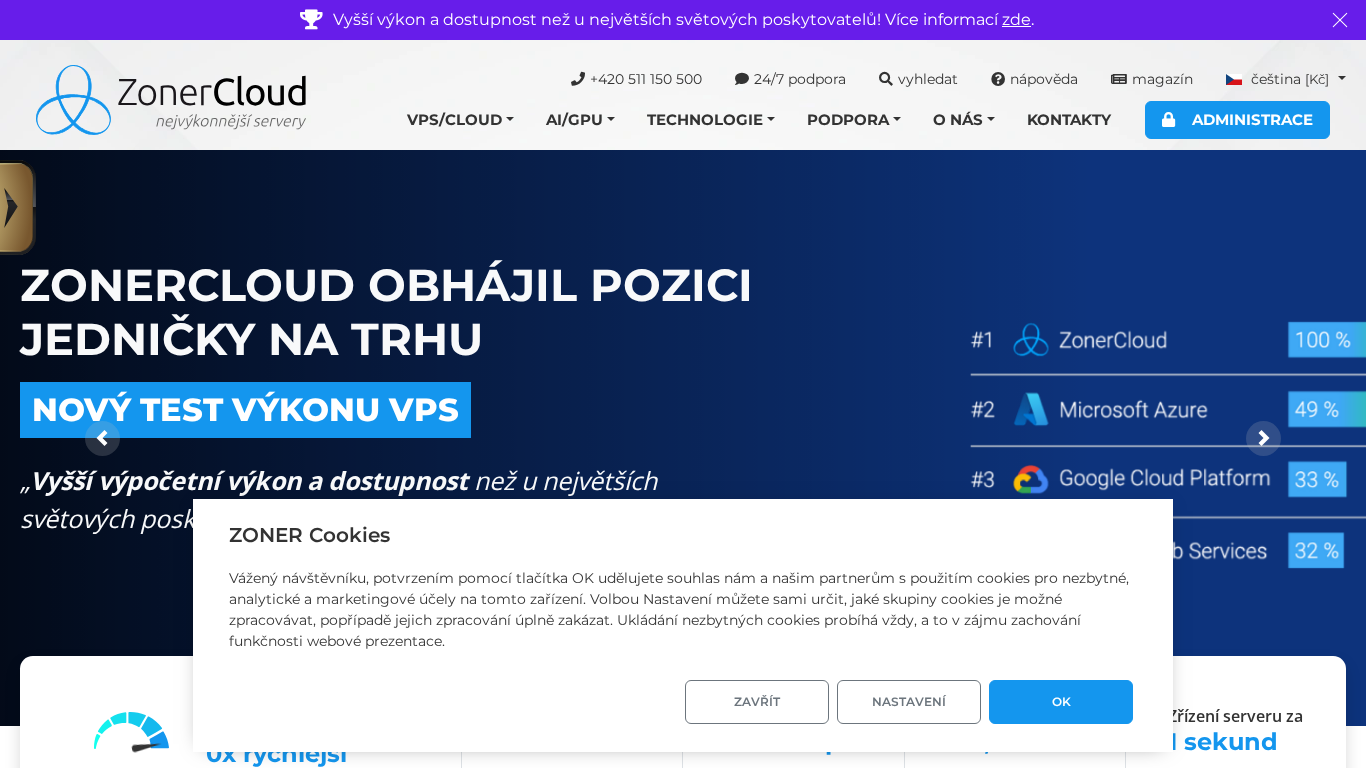
Task: Open NASTAVENÍ in the cookies dialog
Action: click(x=909, y=702)
